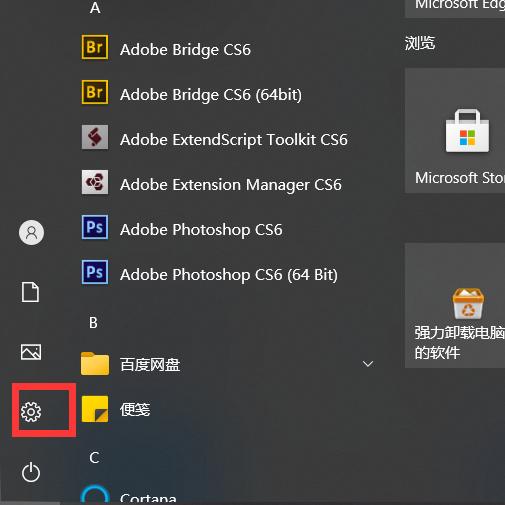The width and height of the screenshot is (505, 505).
Task: Click the Adobe Photoshop CS6 Ps icon
Action: pos(95,227)
